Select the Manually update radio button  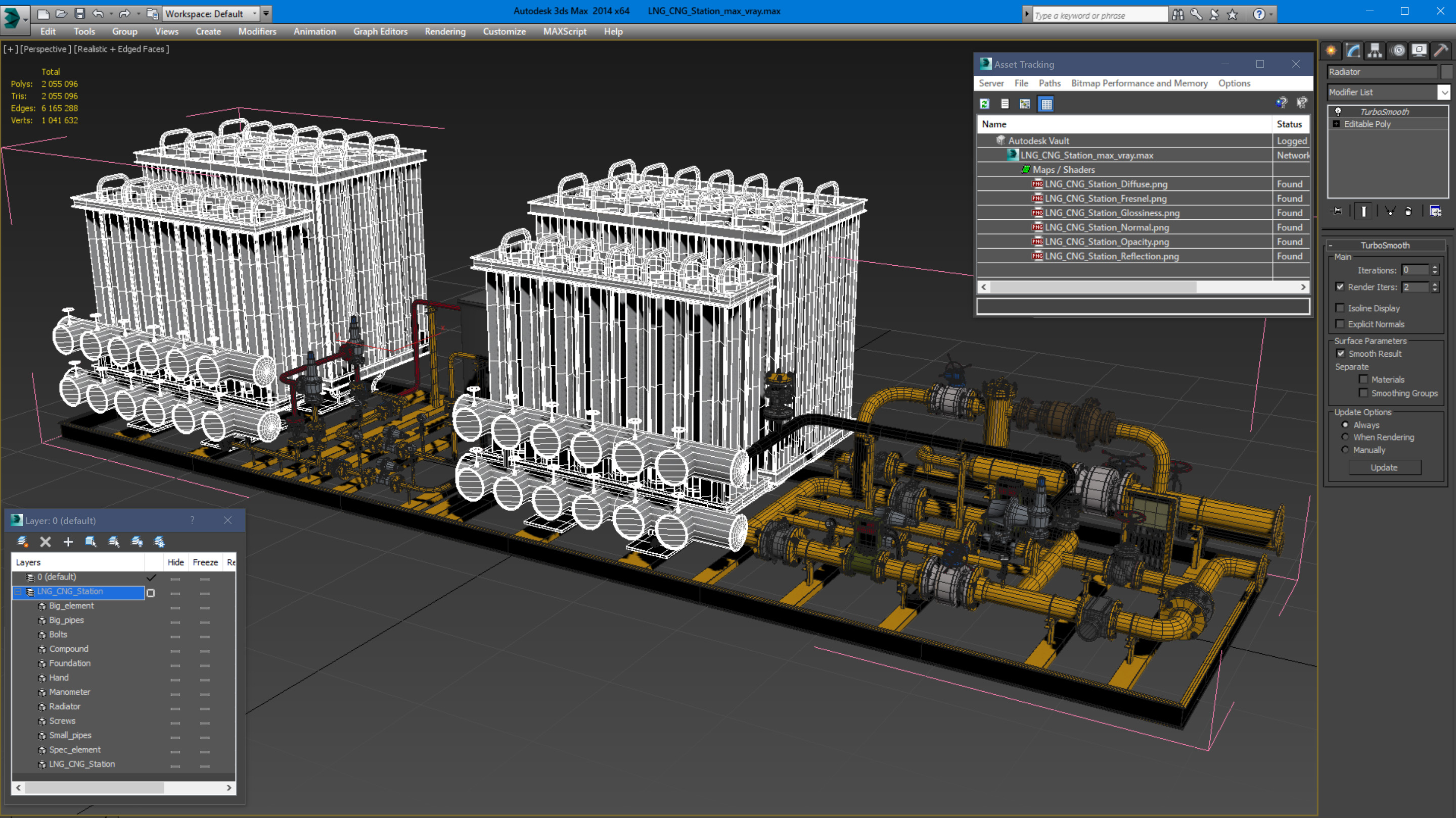tap(1345, 450)
